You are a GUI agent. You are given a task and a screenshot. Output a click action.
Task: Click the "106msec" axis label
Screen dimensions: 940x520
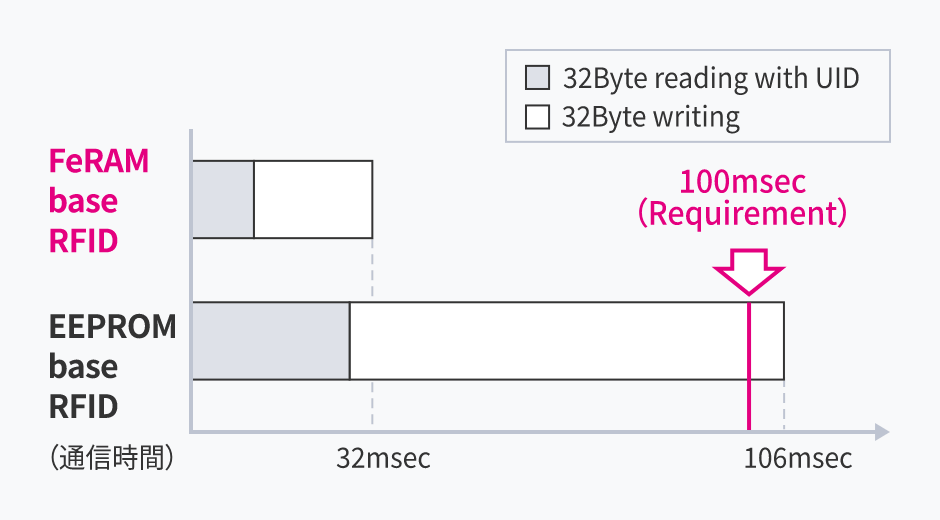797,459
